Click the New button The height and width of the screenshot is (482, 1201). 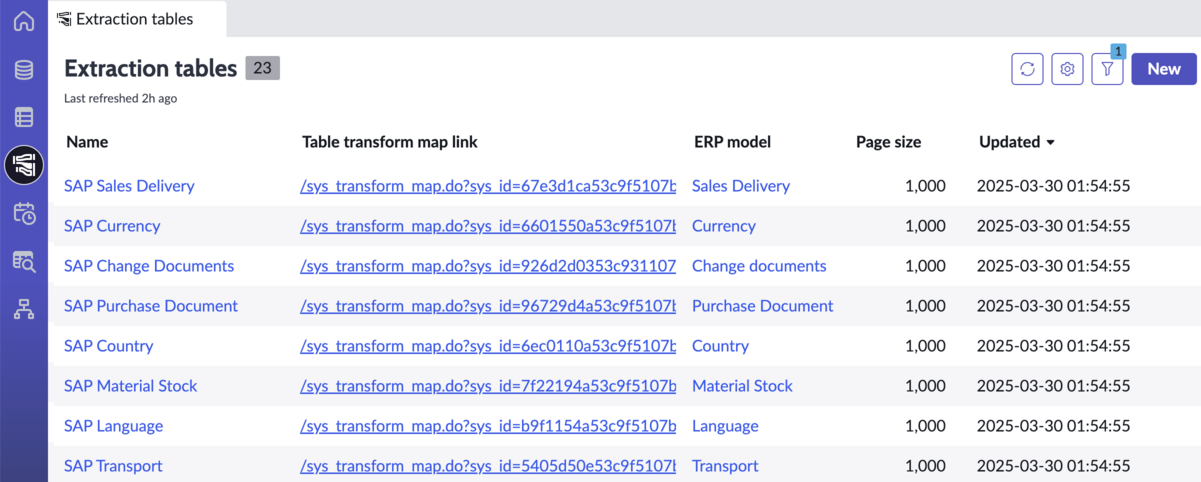(1164, 69)
